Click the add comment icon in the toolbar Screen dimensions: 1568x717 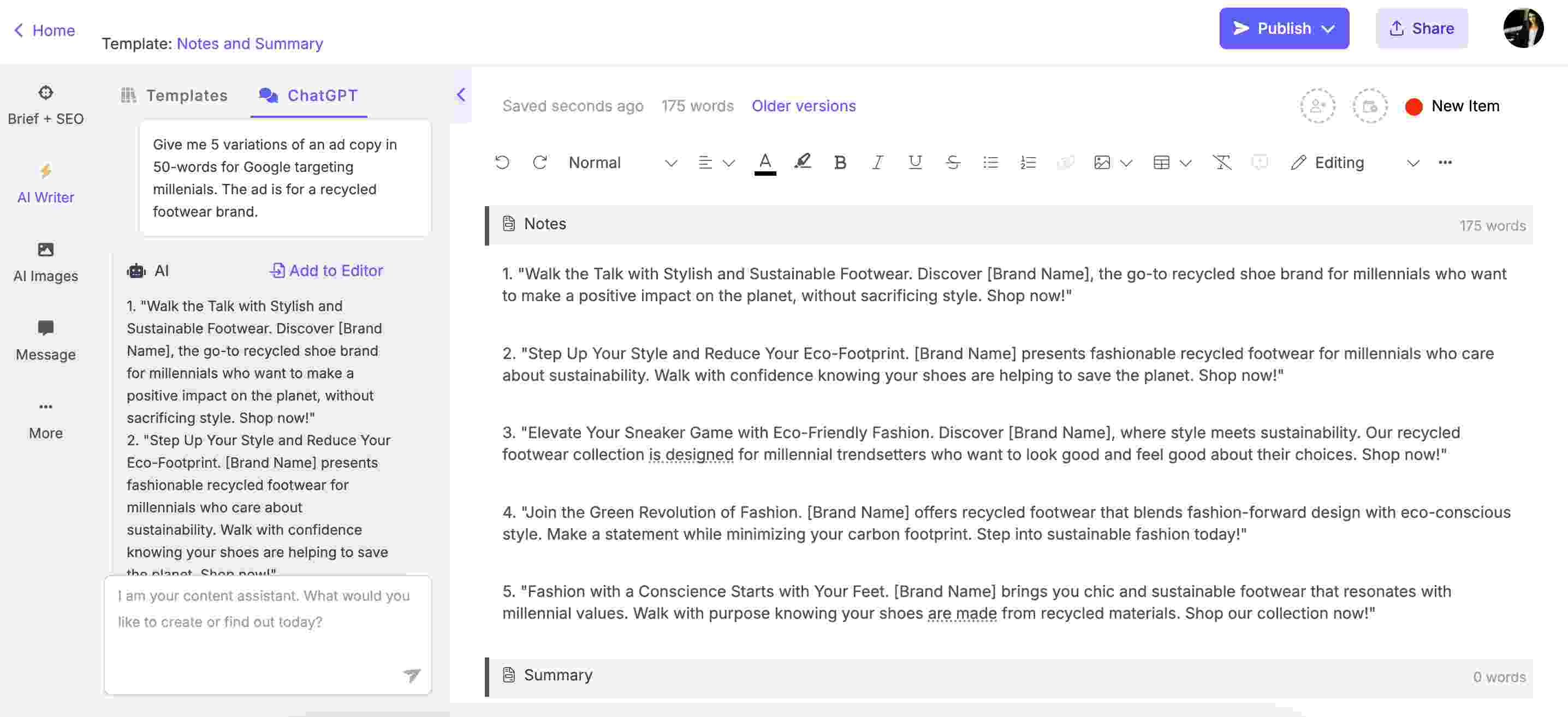[x=1260, y=163]
